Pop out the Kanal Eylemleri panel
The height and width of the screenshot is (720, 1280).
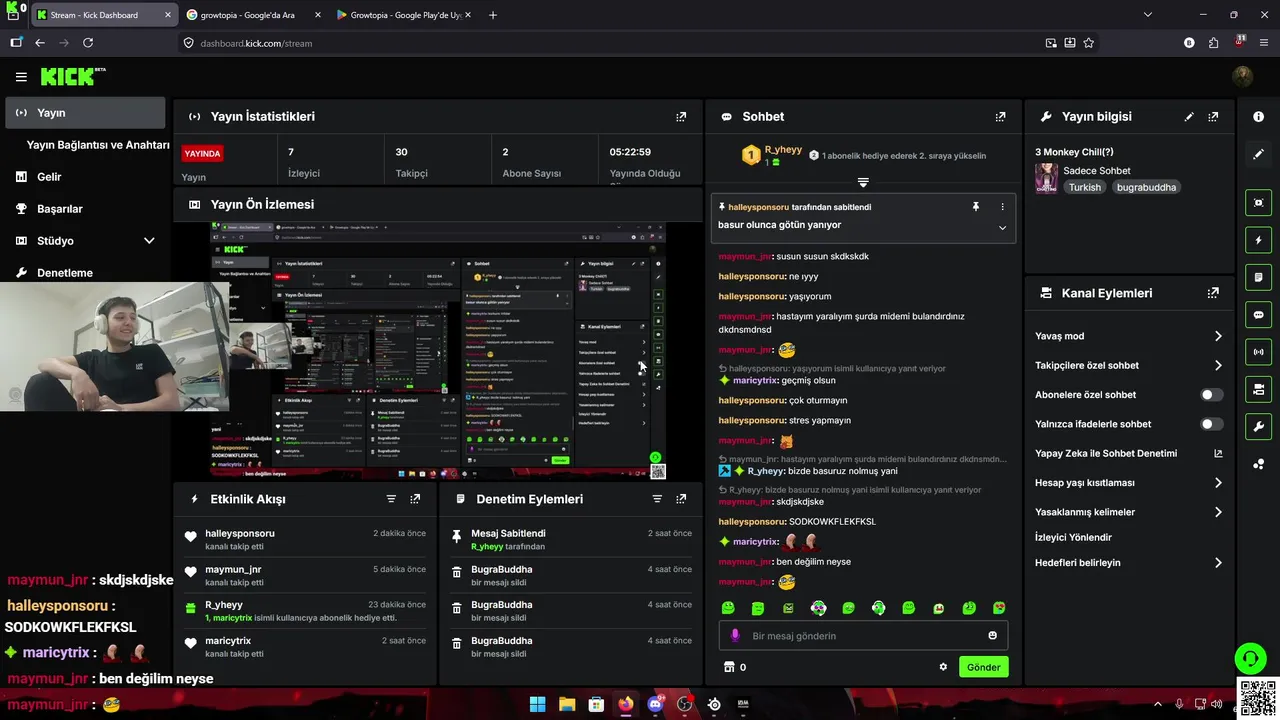click(x=1213, y=293)
